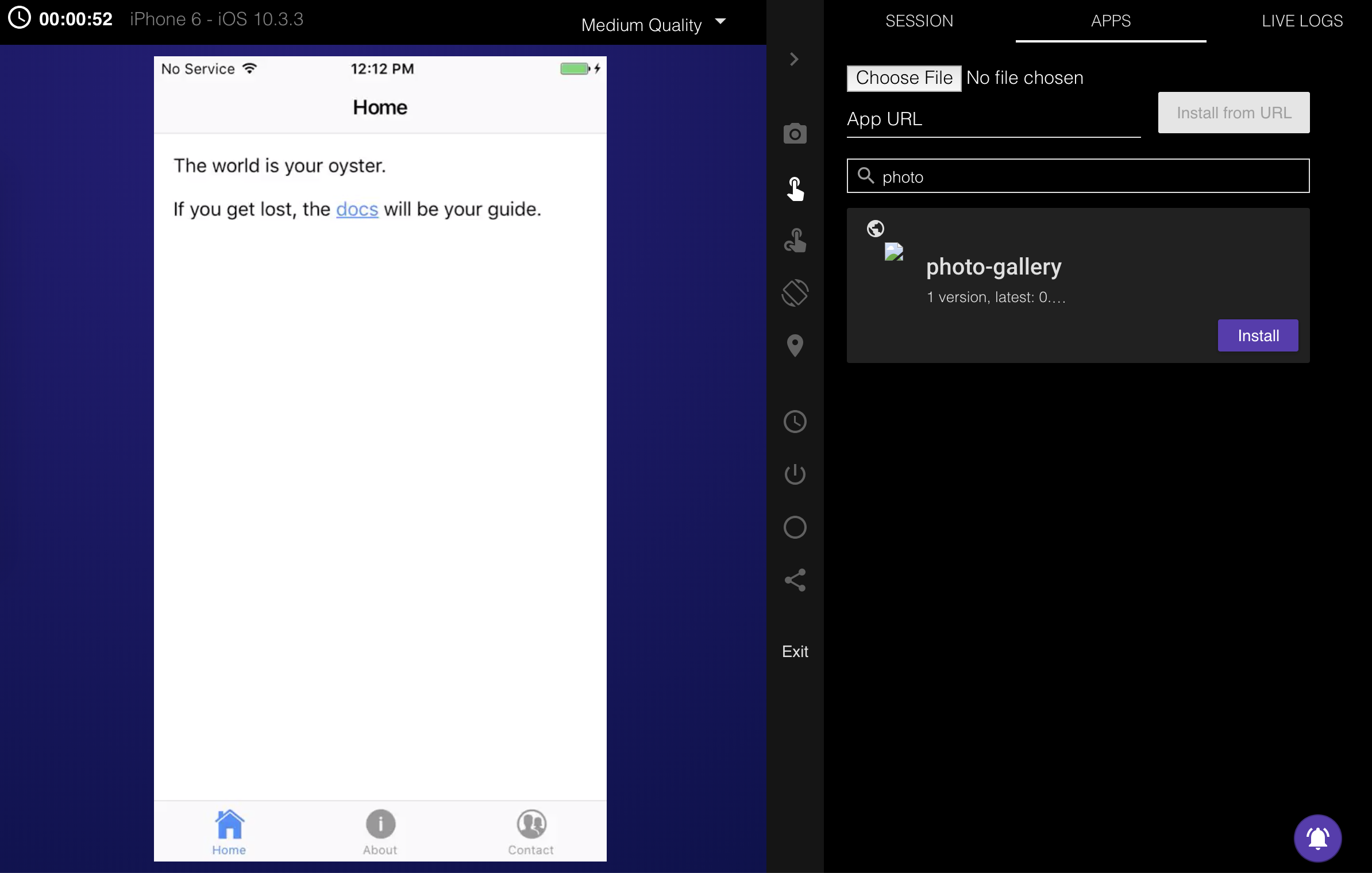Viewport: 1372px width, 873px height.
Task: Click the Choose File button
Action: pos(903,78)
